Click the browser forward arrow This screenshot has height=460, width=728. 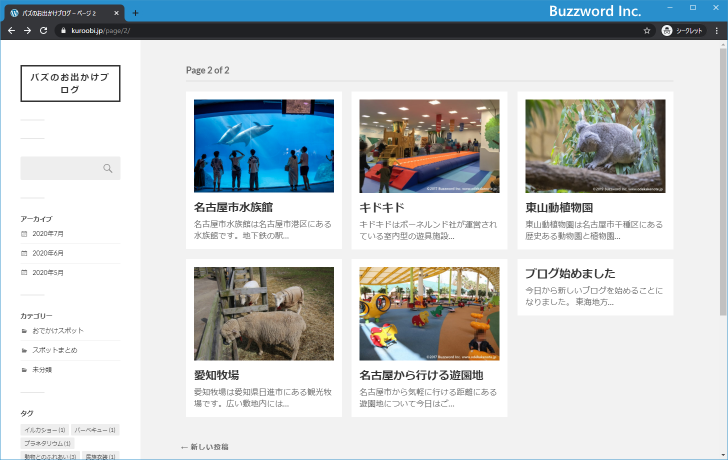[27, 31]
